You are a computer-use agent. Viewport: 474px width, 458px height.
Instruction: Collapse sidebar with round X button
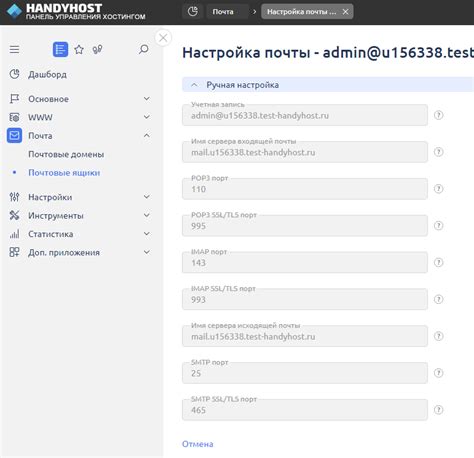[x=163, y=38]
